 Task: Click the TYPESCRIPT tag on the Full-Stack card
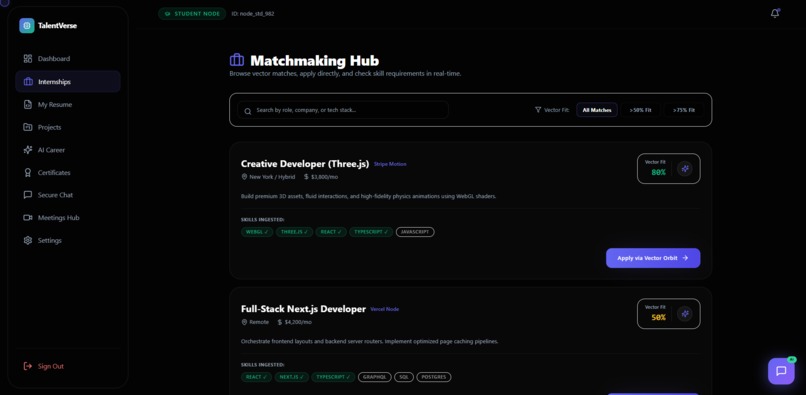click(x=333, y=377)
